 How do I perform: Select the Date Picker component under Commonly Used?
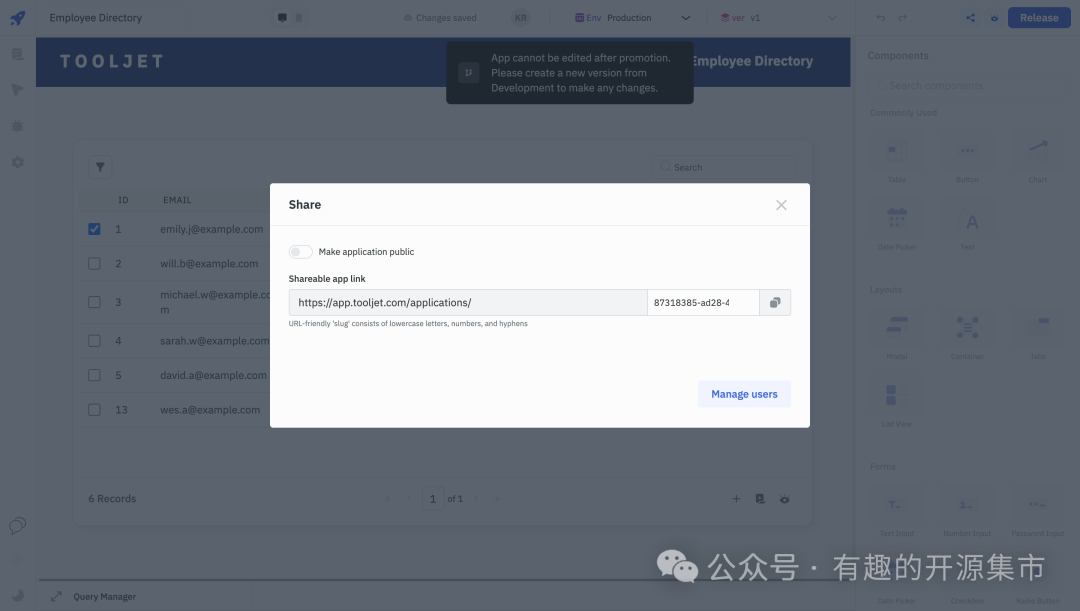point(897,219)
